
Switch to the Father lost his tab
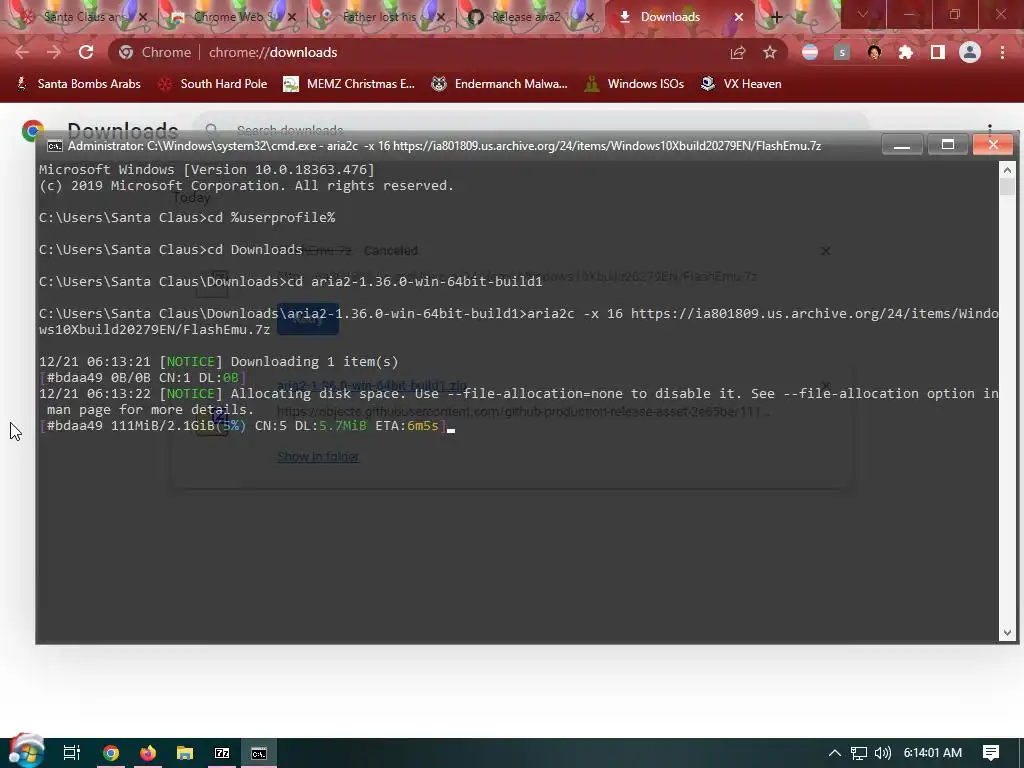tap(379, 17)
